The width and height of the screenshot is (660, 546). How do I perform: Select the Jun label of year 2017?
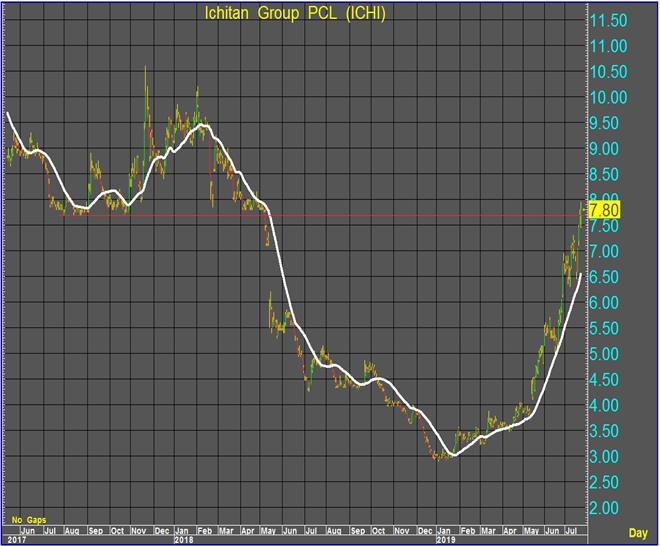point(28,530)
